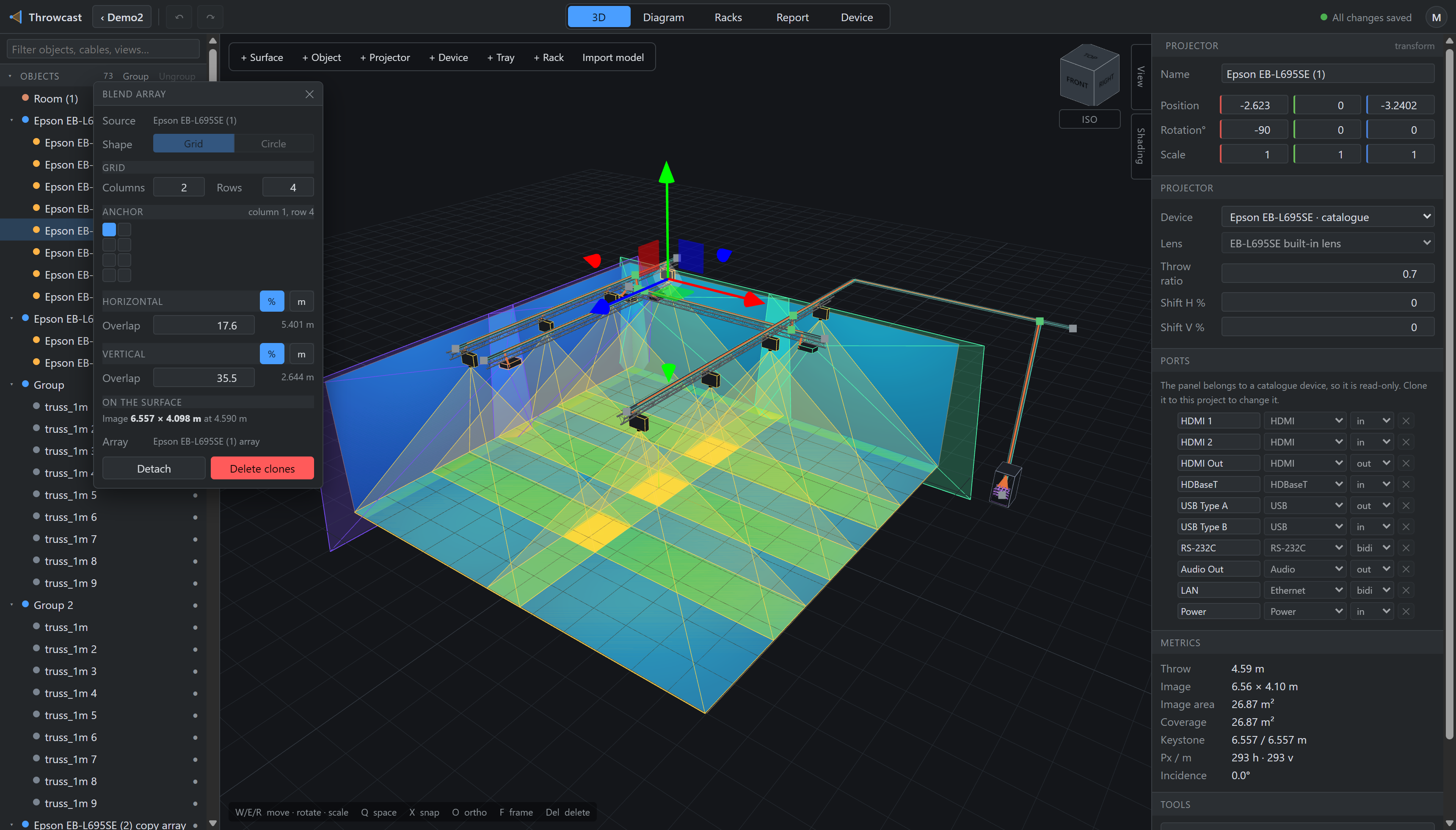Image resolution: width=1456 pixels, height=830 pixels.
Task: Remove the LAN port
Action: (1406, 590)
